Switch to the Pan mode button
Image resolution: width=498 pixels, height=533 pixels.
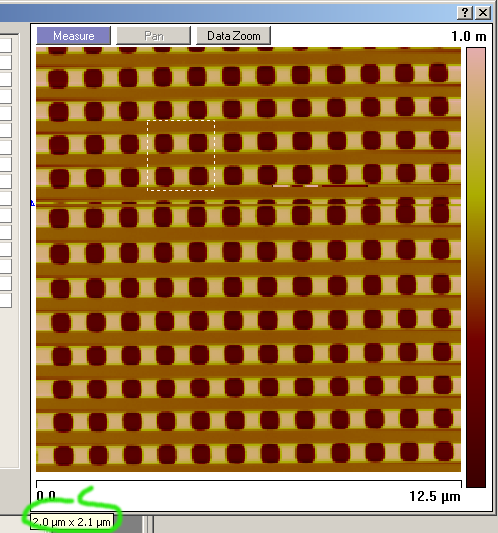click(x=153, y=36)
